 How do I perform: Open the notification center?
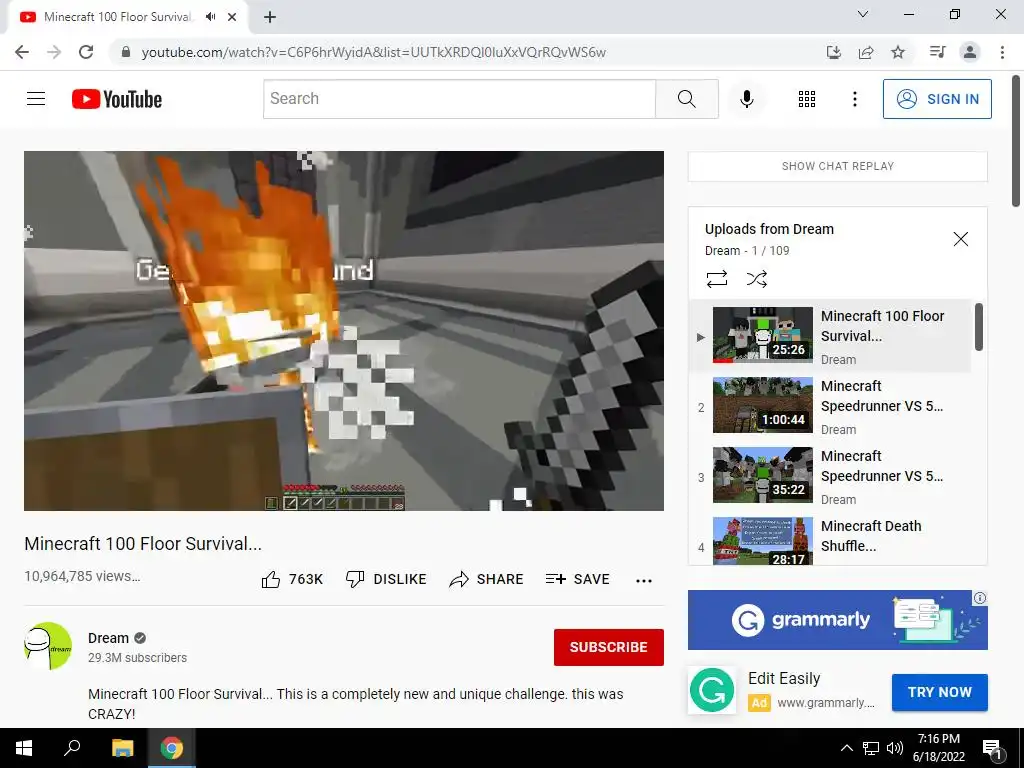coord(992,748)
